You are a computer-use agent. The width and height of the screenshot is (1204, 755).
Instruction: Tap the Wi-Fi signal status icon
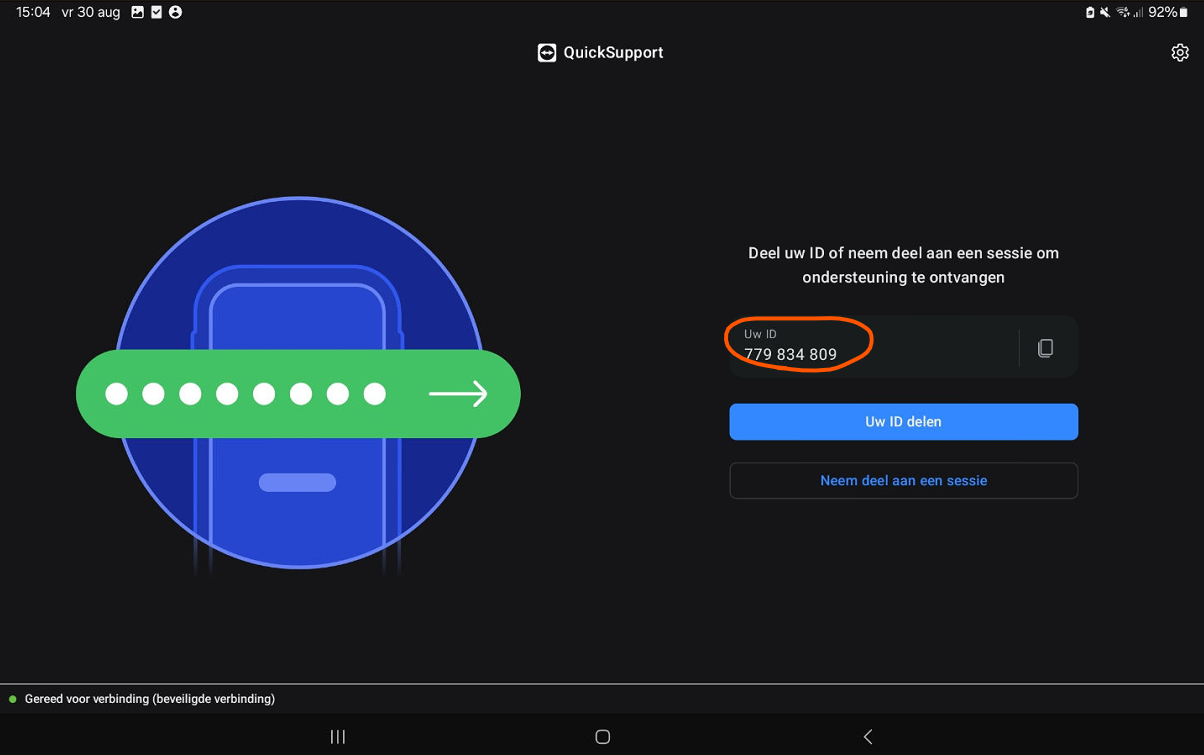1122,12
